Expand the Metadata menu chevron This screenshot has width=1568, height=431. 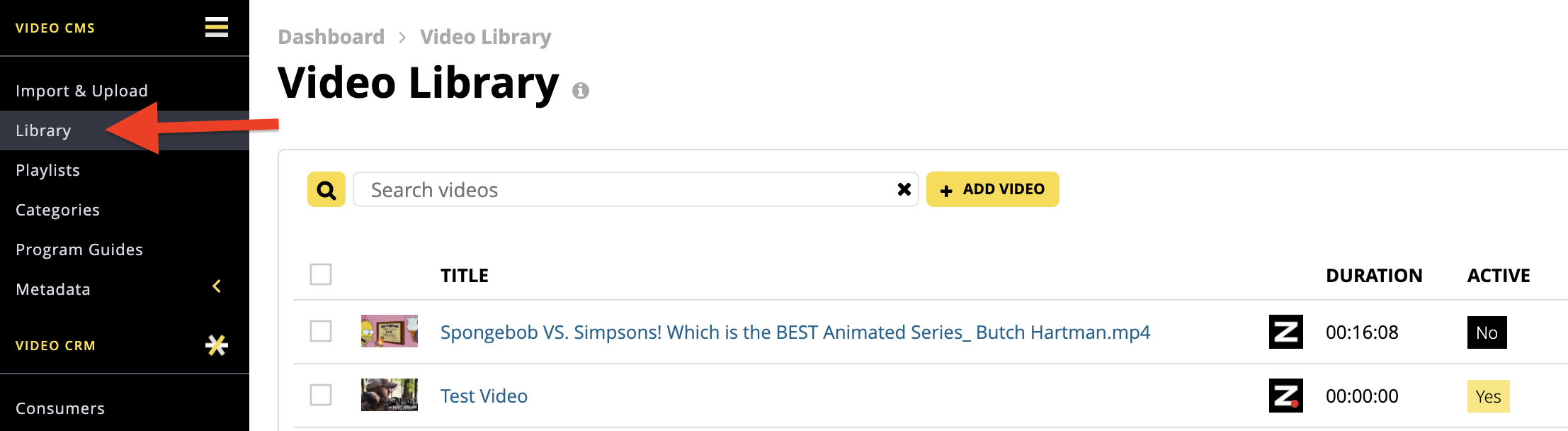coord(217,286)
